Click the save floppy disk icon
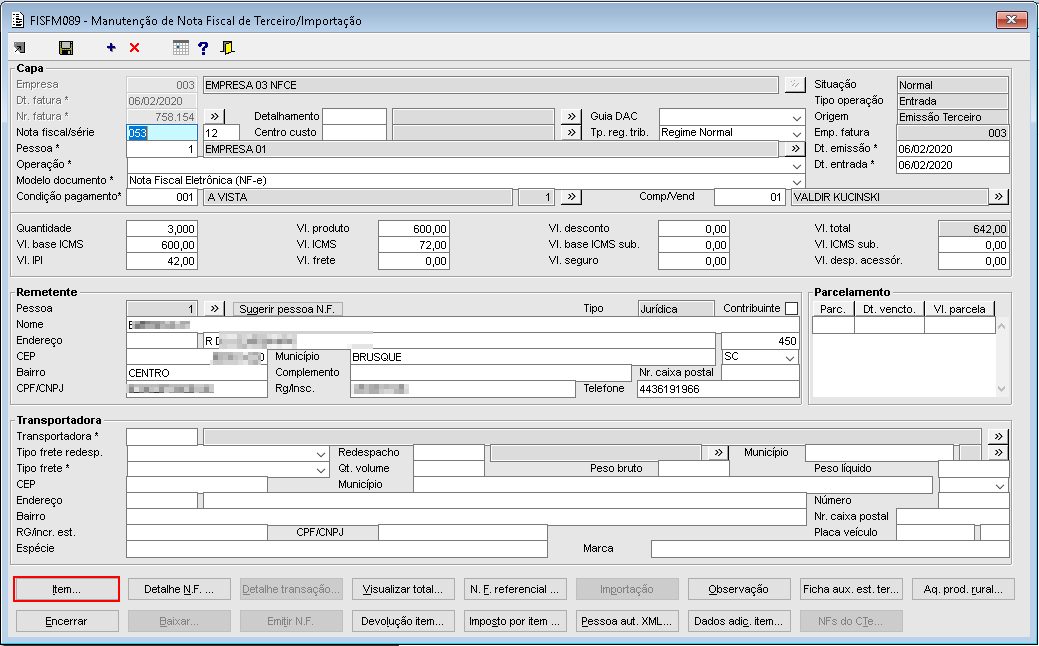 pyautogui.click(x=66, y=48)
